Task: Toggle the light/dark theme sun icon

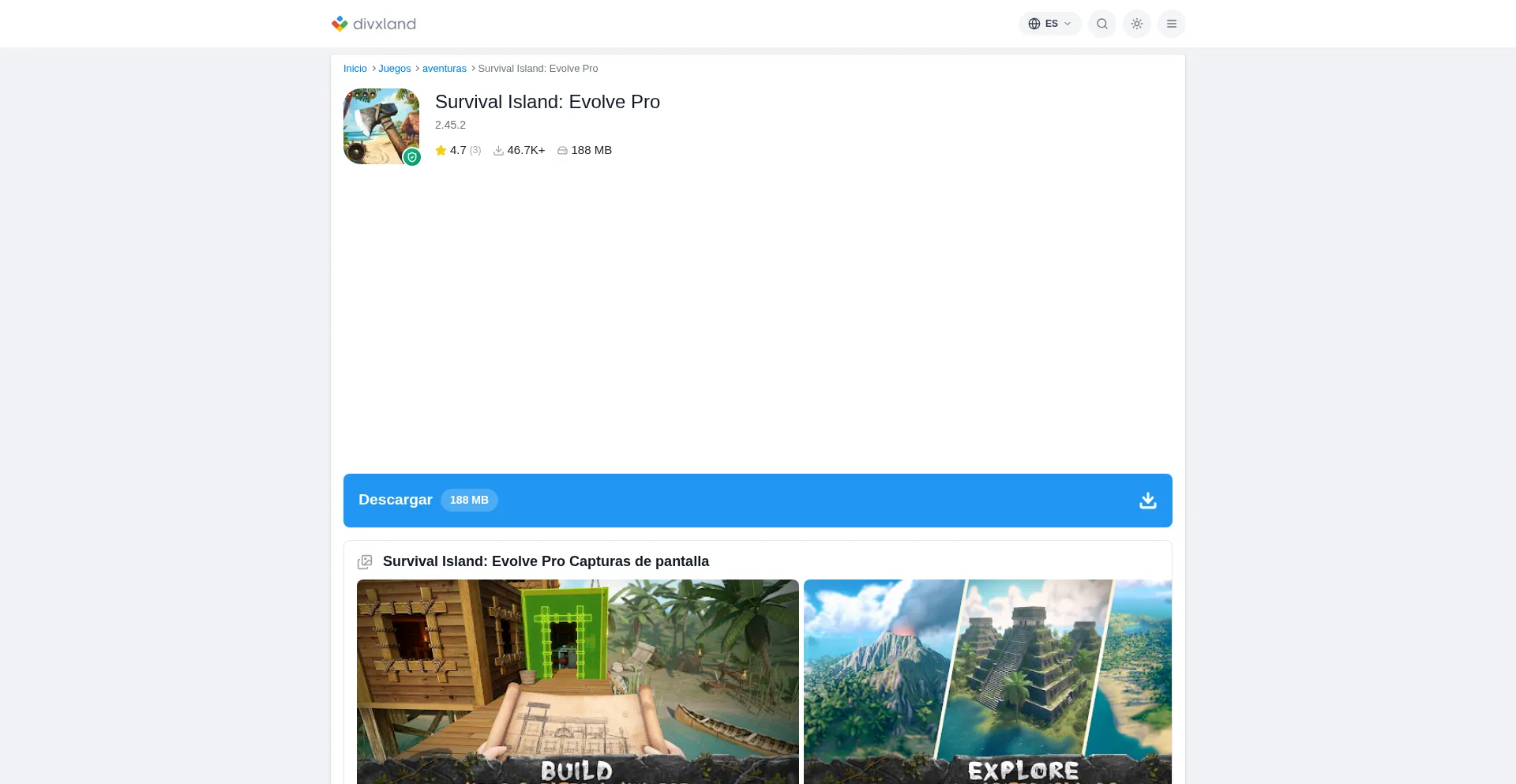Action: 1137,24
